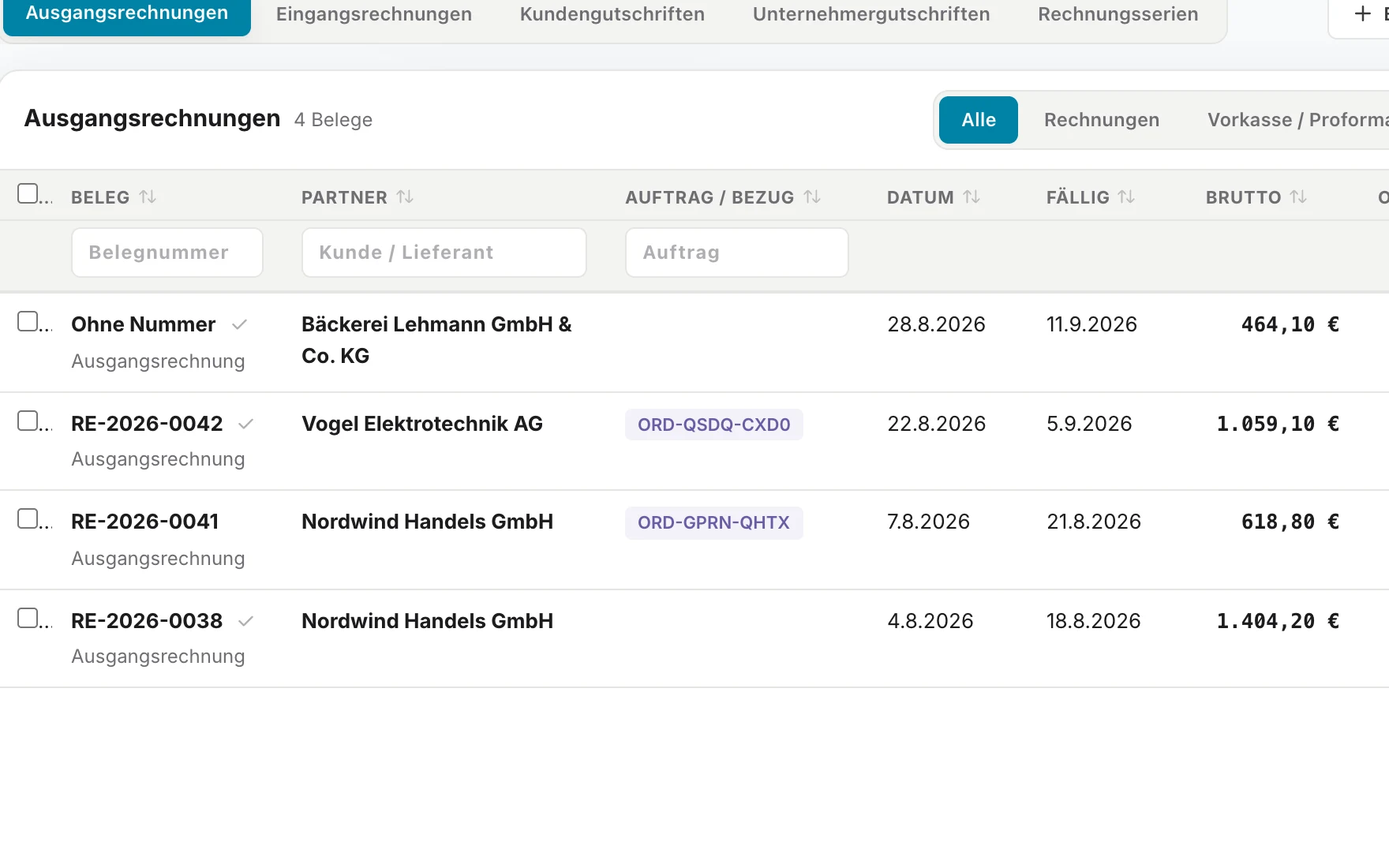
Task: Select the Ohne Nummer row checkbox
Action: pos(28,321)
